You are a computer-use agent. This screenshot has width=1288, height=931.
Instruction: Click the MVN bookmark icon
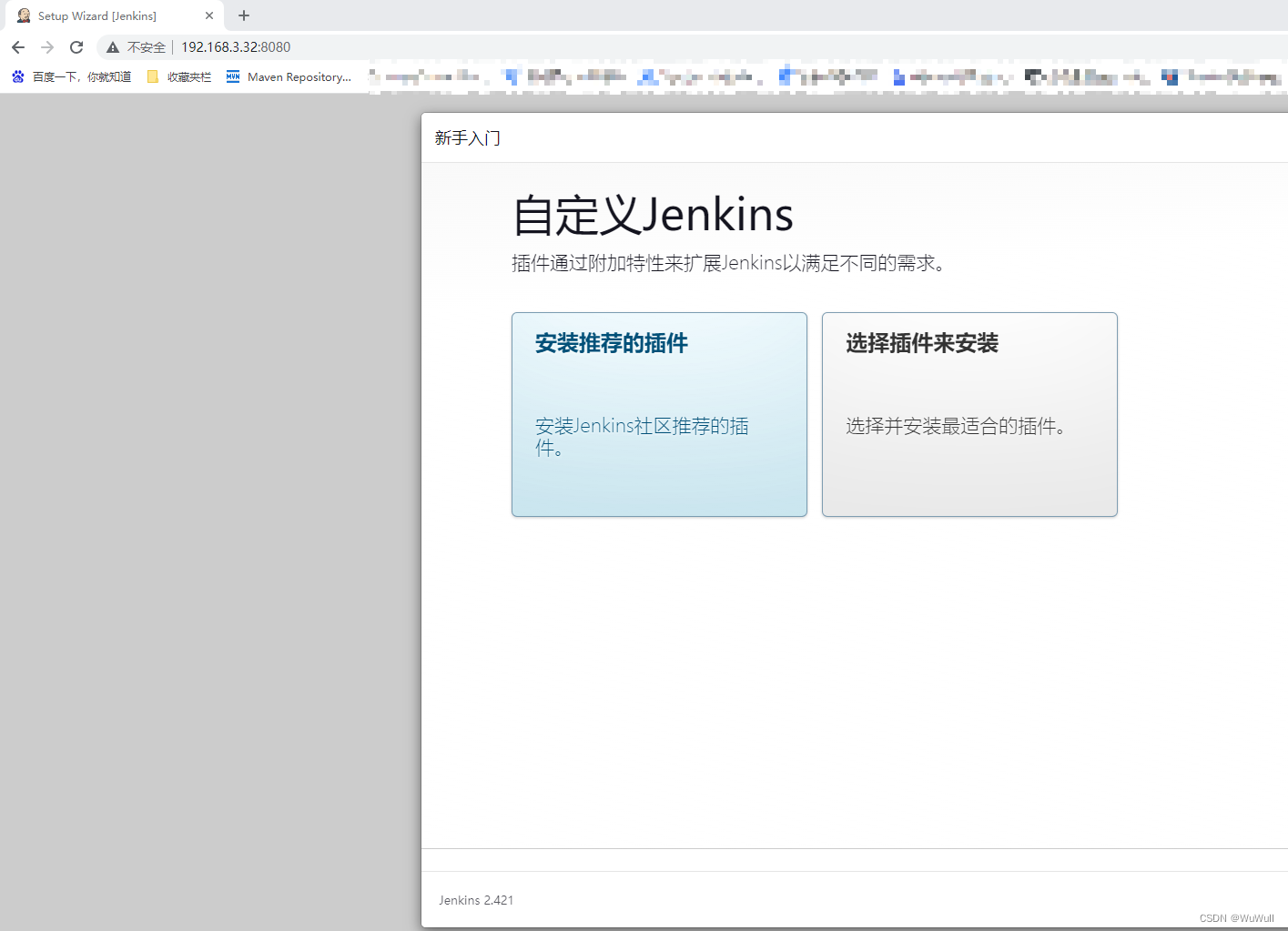tap(233, 77)
